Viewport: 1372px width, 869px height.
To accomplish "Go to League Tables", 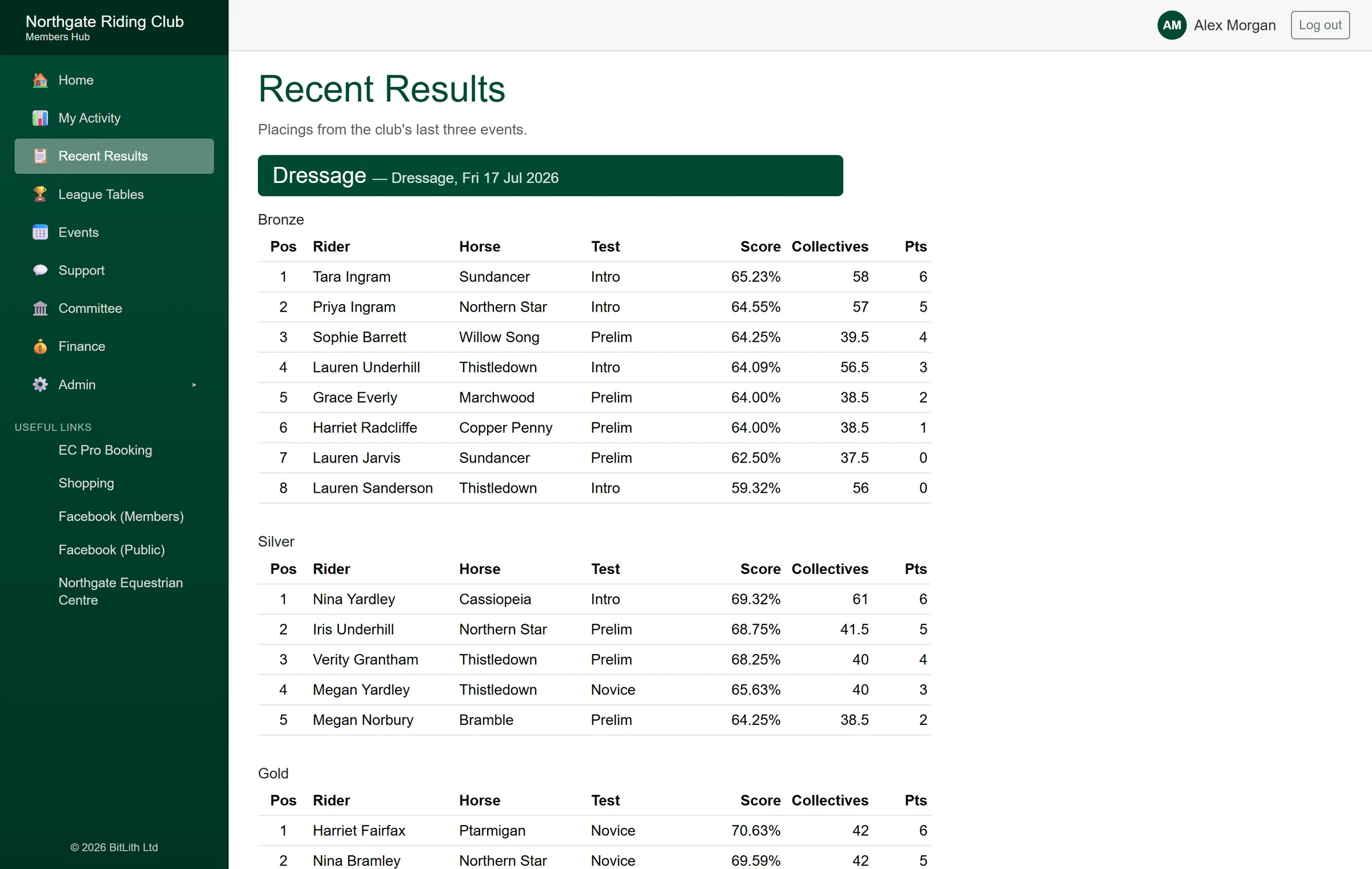I will tap(114, 194).
